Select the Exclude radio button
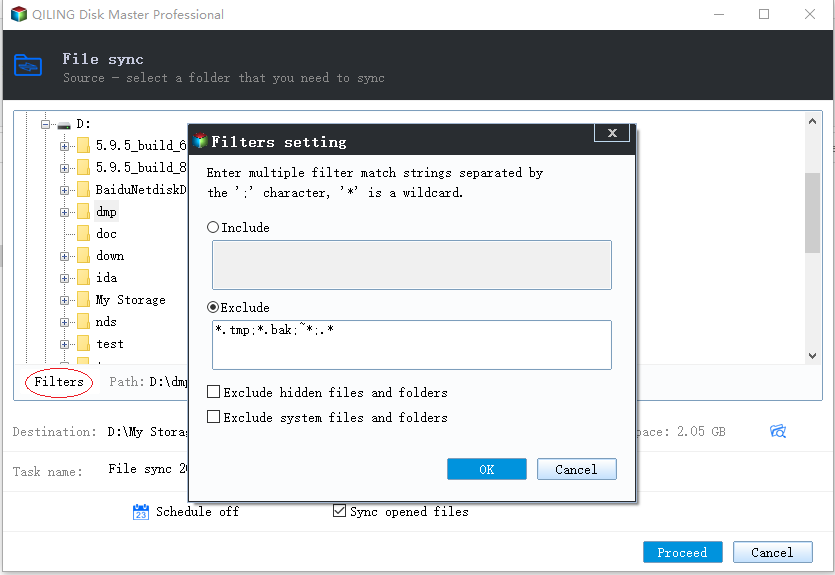 tap(213, 307)
